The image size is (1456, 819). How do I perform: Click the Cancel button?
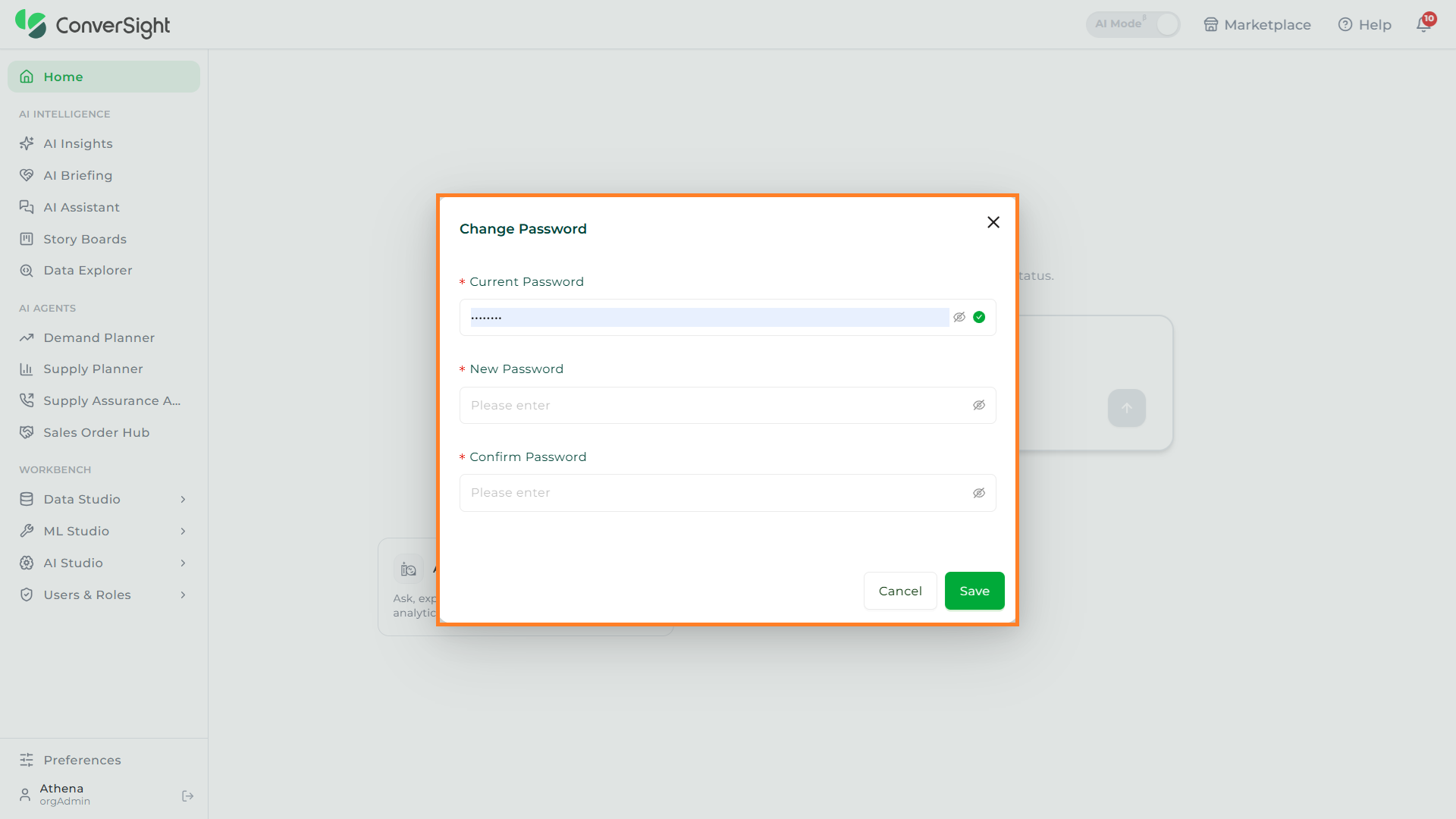click(900, 591)
